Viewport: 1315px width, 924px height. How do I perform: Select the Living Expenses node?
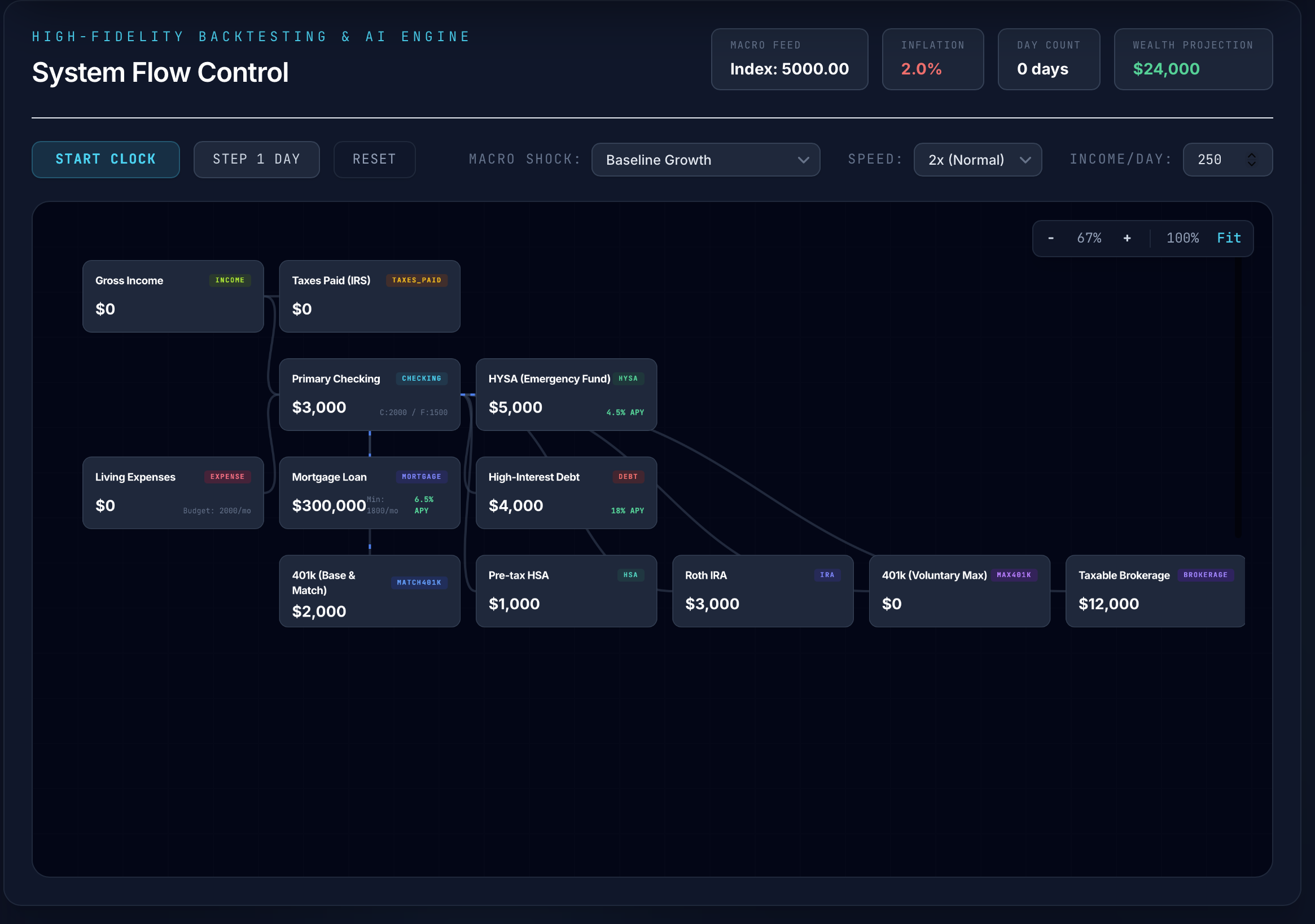[173, 493]
